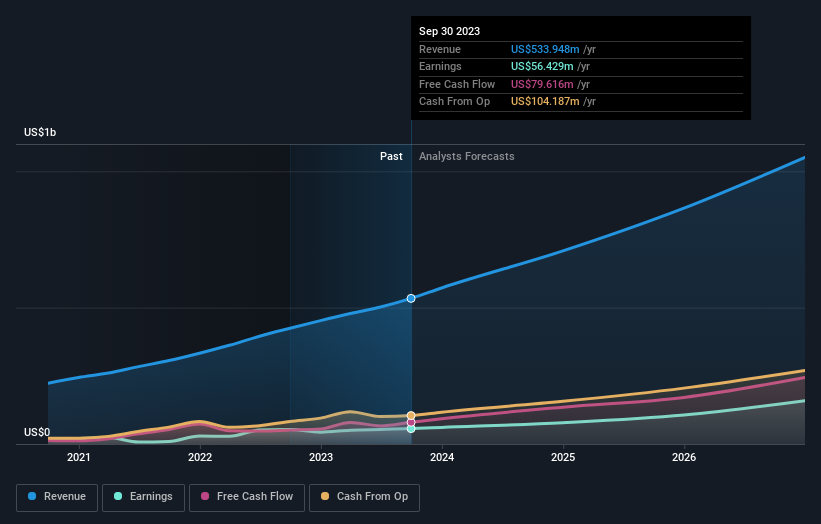The height and width of the screenshot is (524, 821).
Task: Click the Cash From Op label in tooltip
Action: 454,102
